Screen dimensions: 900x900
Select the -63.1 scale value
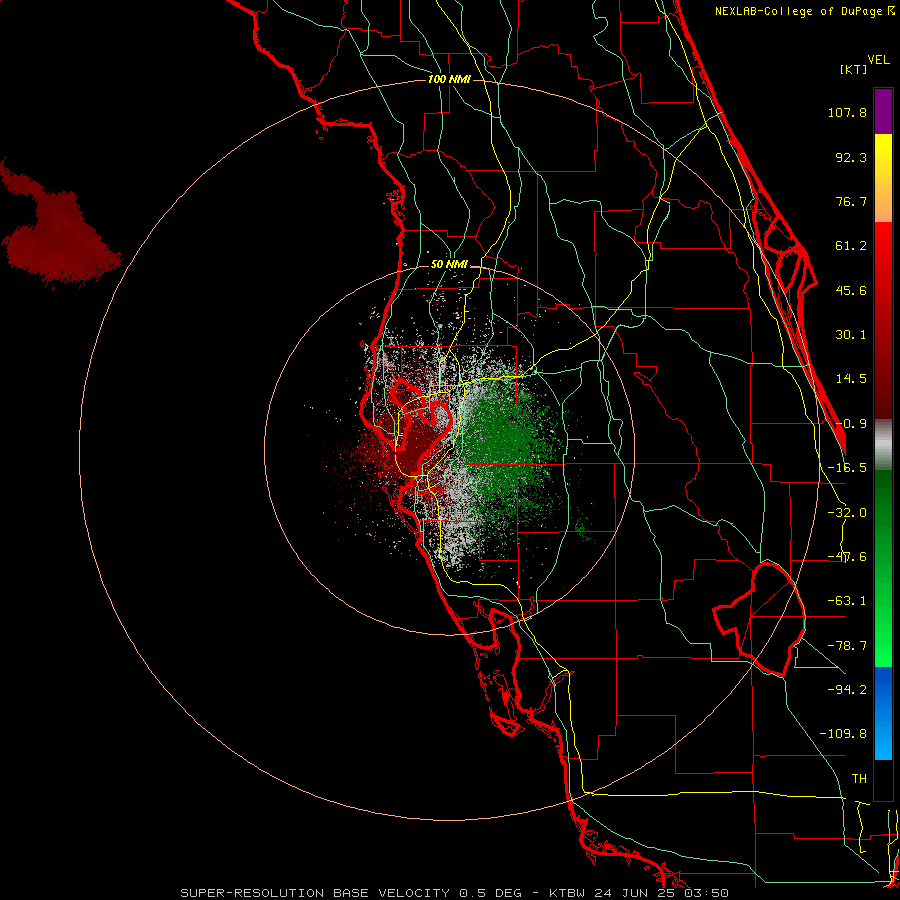[x=847, y=601]
